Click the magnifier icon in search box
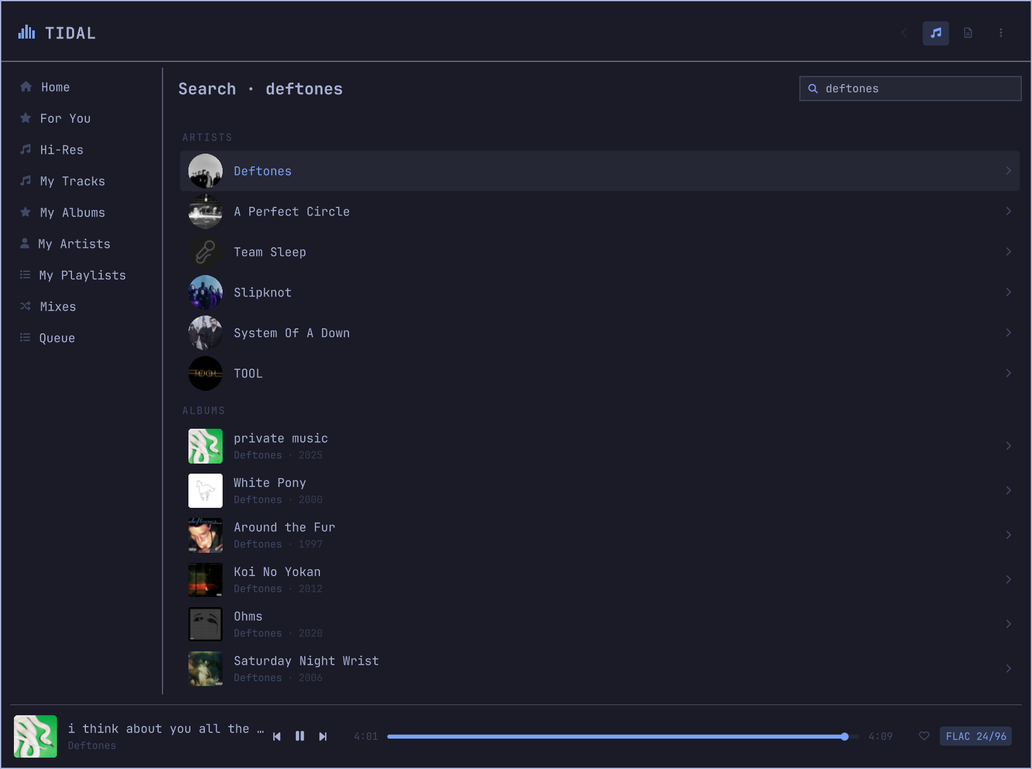This screenshot has width=1032, height=769. (x=813, y=88)
